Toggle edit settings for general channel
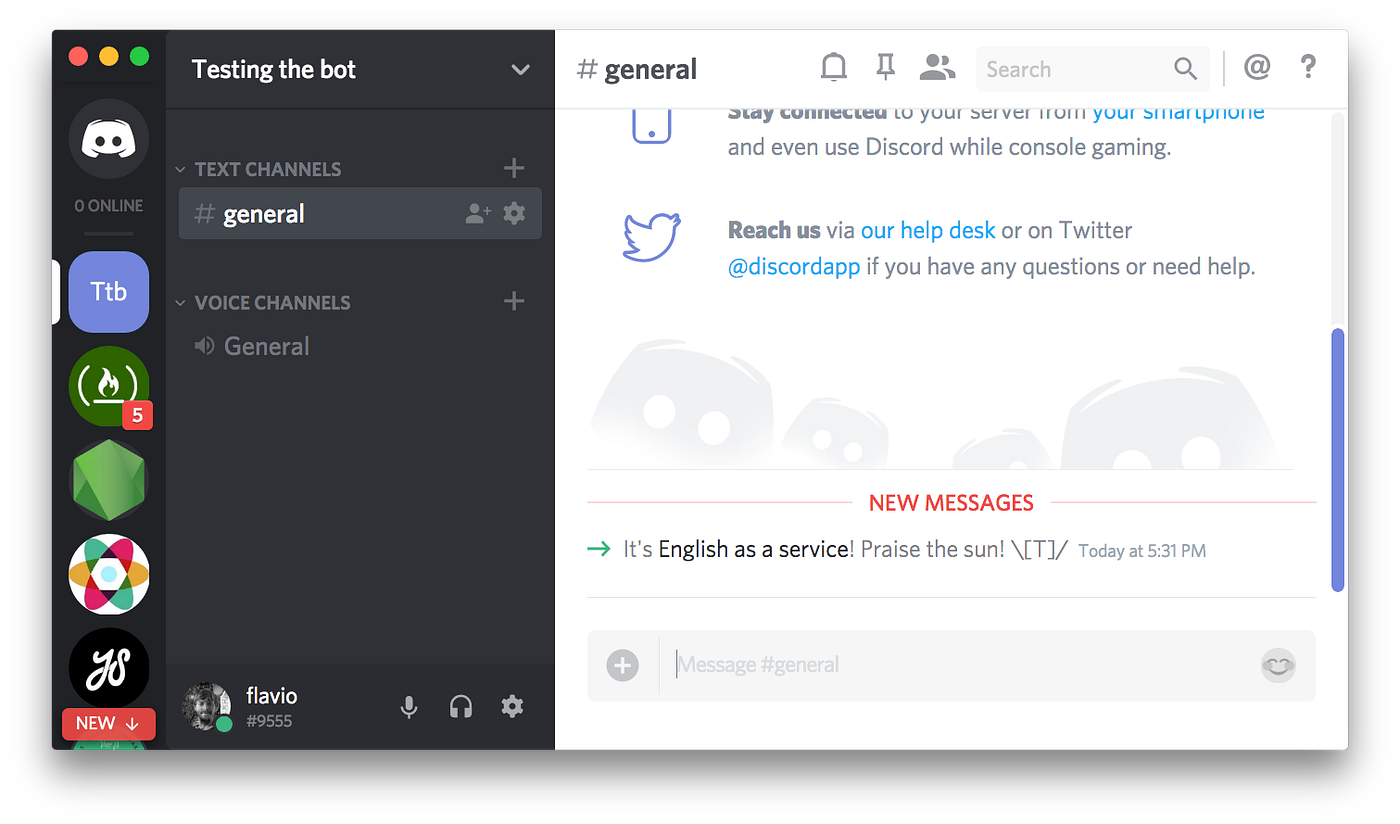The width and height of the screenshot is (1400, 824). pos(513,213)
